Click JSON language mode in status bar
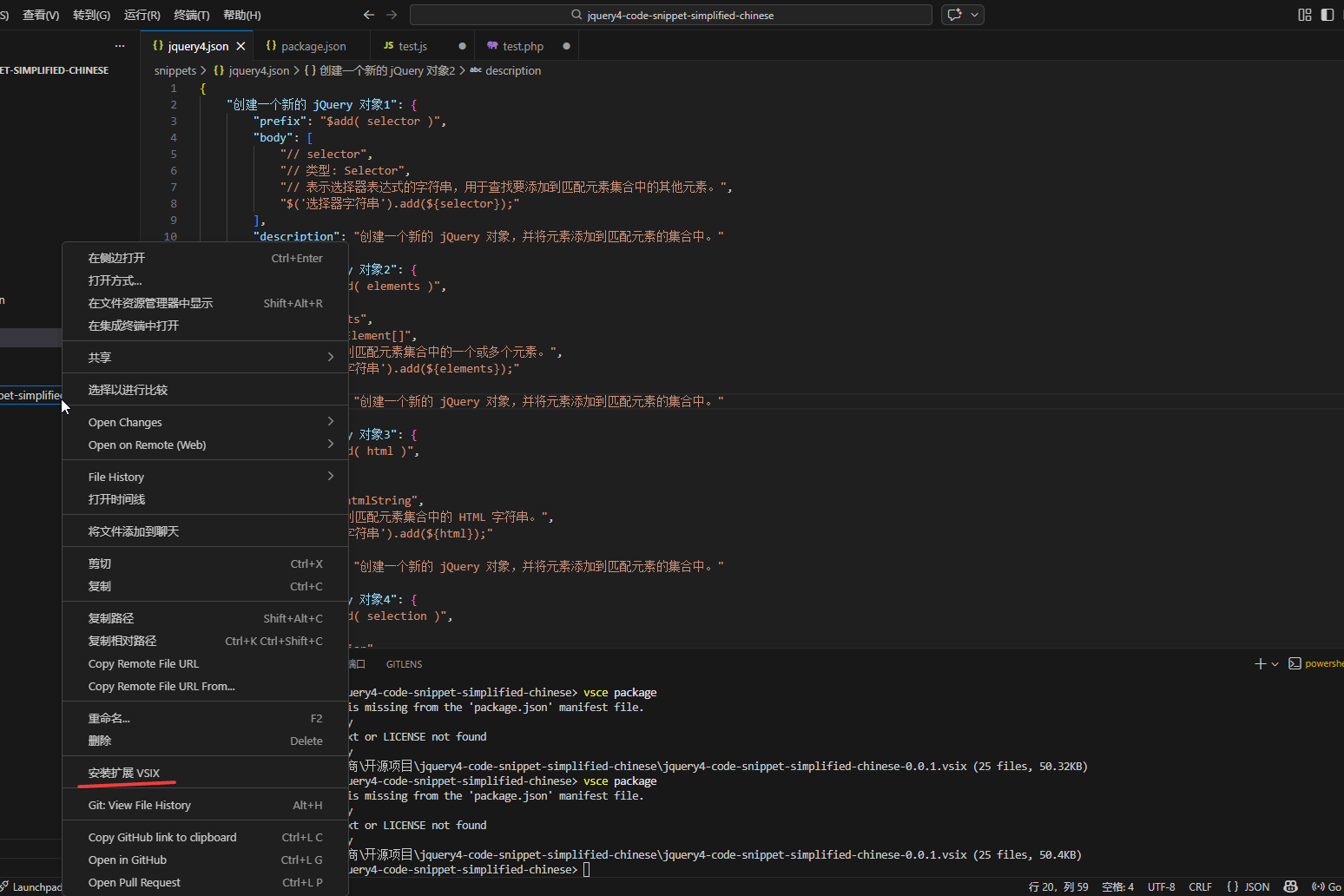Screen dimensions: 1344x896 coord(1248,886)
